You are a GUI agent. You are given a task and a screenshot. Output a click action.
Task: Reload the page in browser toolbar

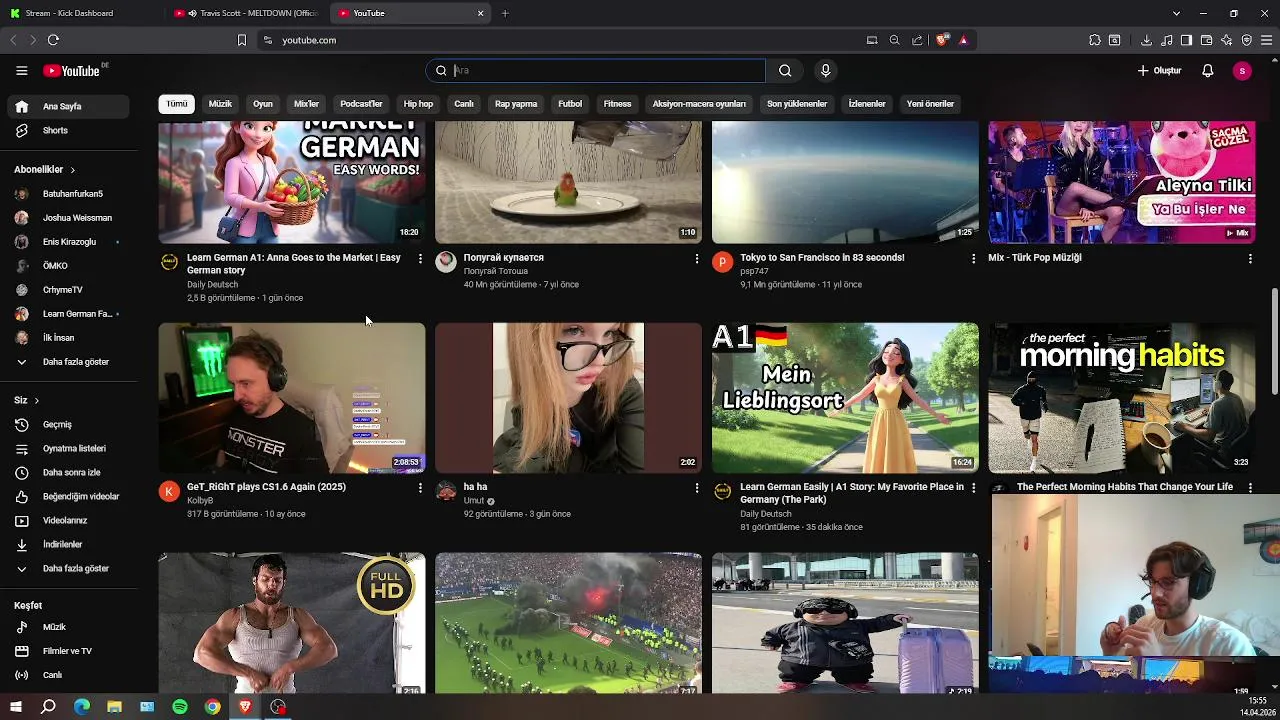pos(53,40)
